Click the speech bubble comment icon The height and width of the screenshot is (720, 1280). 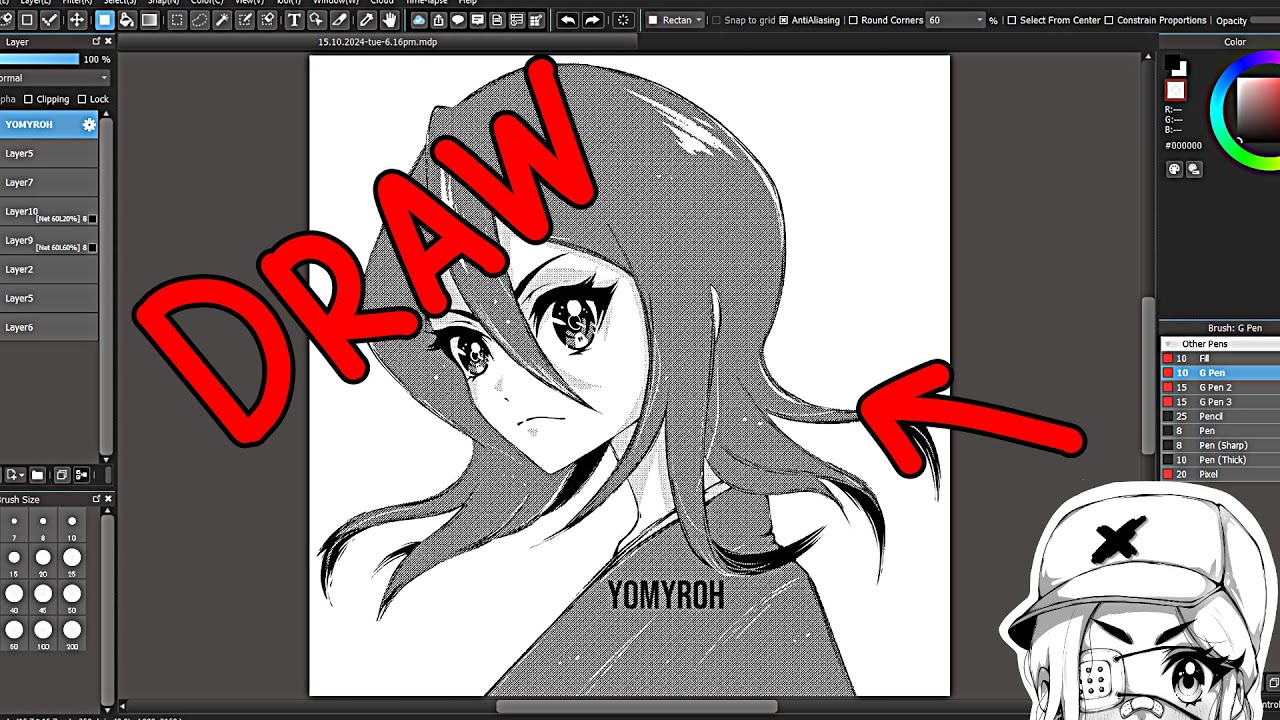click(458, 20)
